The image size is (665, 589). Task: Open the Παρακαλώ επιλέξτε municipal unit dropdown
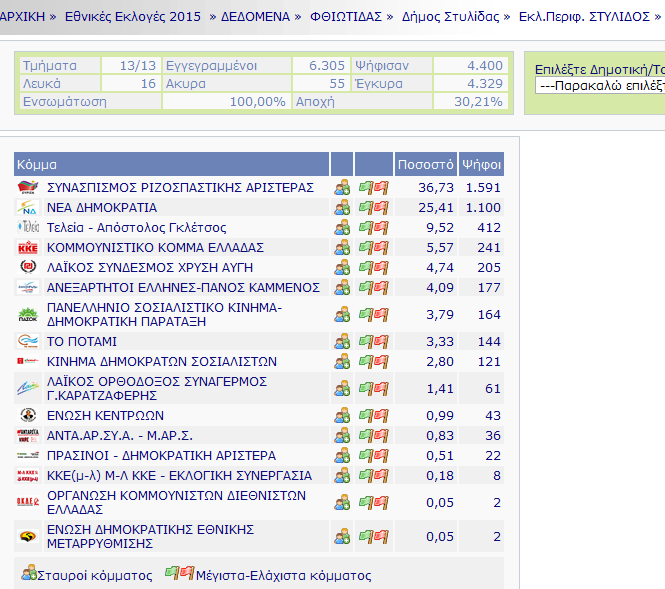[x=600, y=86]
